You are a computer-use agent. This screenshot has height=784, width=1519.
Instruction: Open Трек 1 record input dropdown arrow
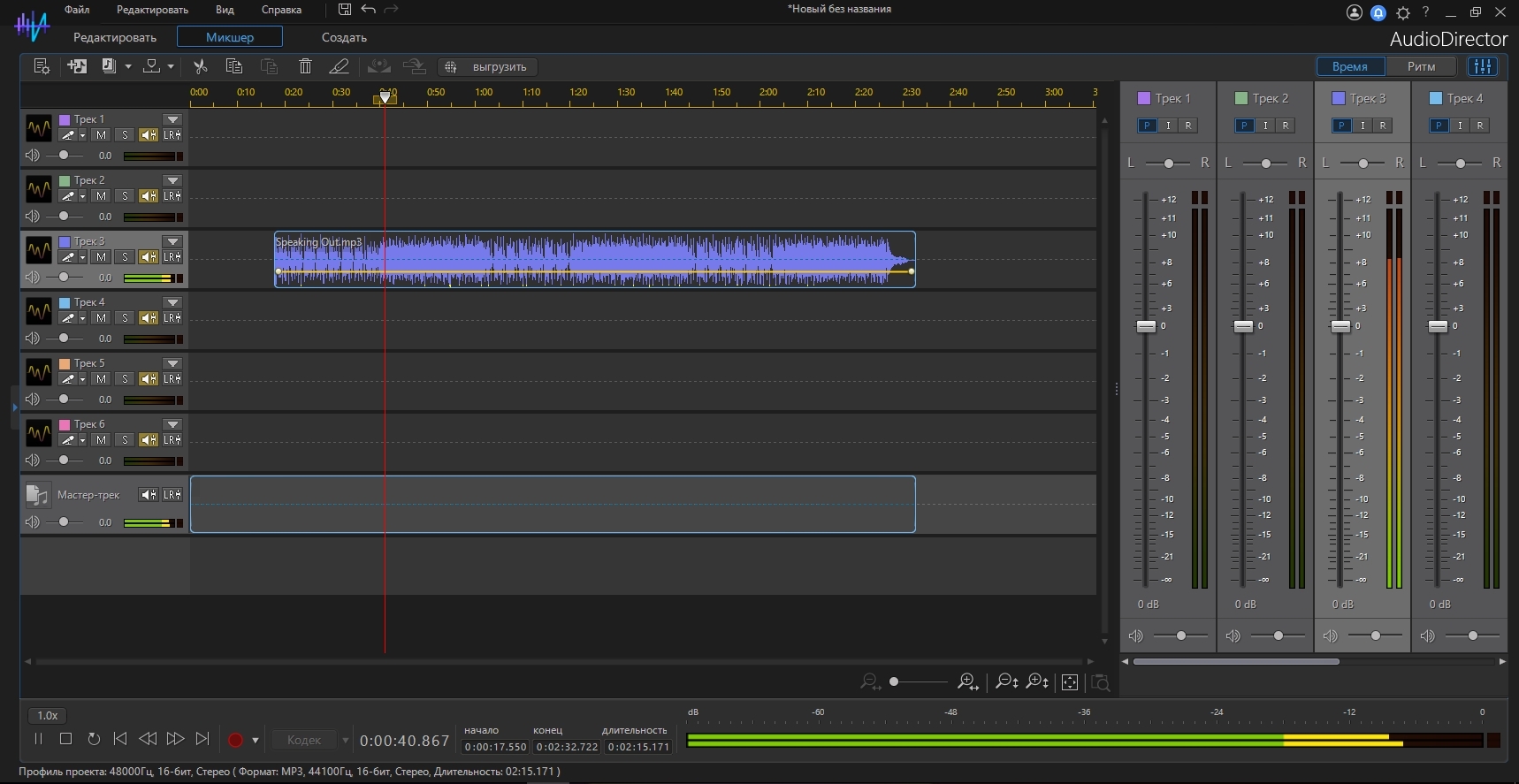click(x=82, y=136)
